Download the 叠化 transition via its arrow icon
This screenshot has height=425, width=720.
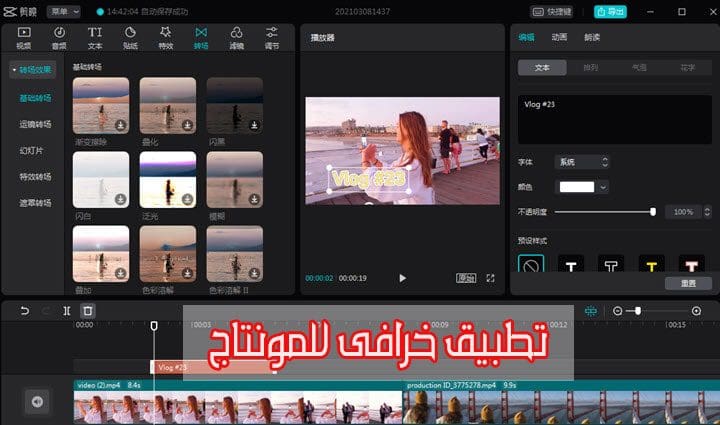[187, 125]
